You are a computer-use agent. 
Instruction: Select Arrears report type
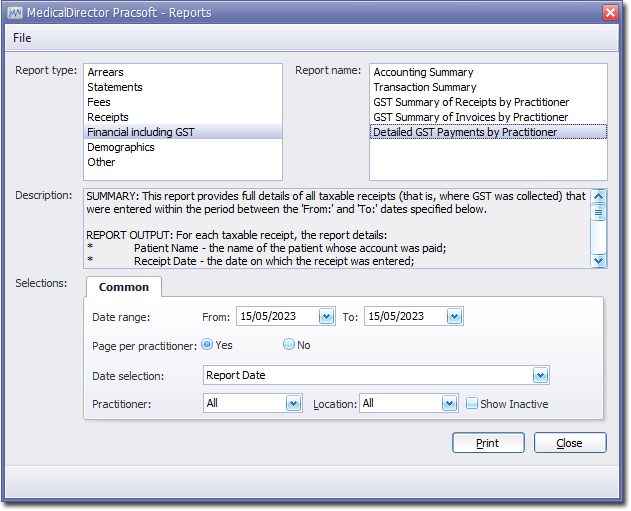(106, 72)
